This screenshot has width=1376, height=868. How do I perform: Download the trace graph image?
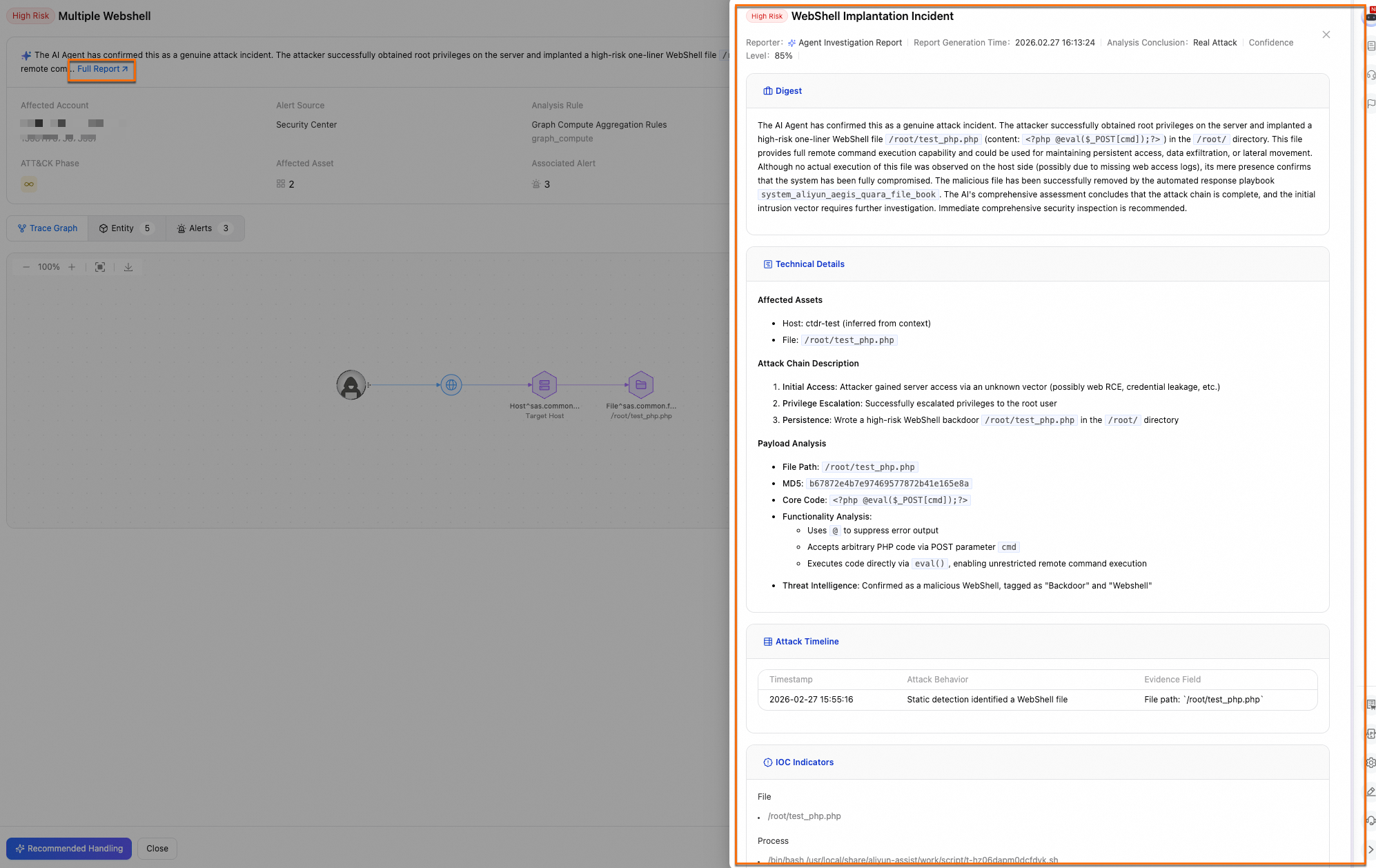tap(128, 267)
